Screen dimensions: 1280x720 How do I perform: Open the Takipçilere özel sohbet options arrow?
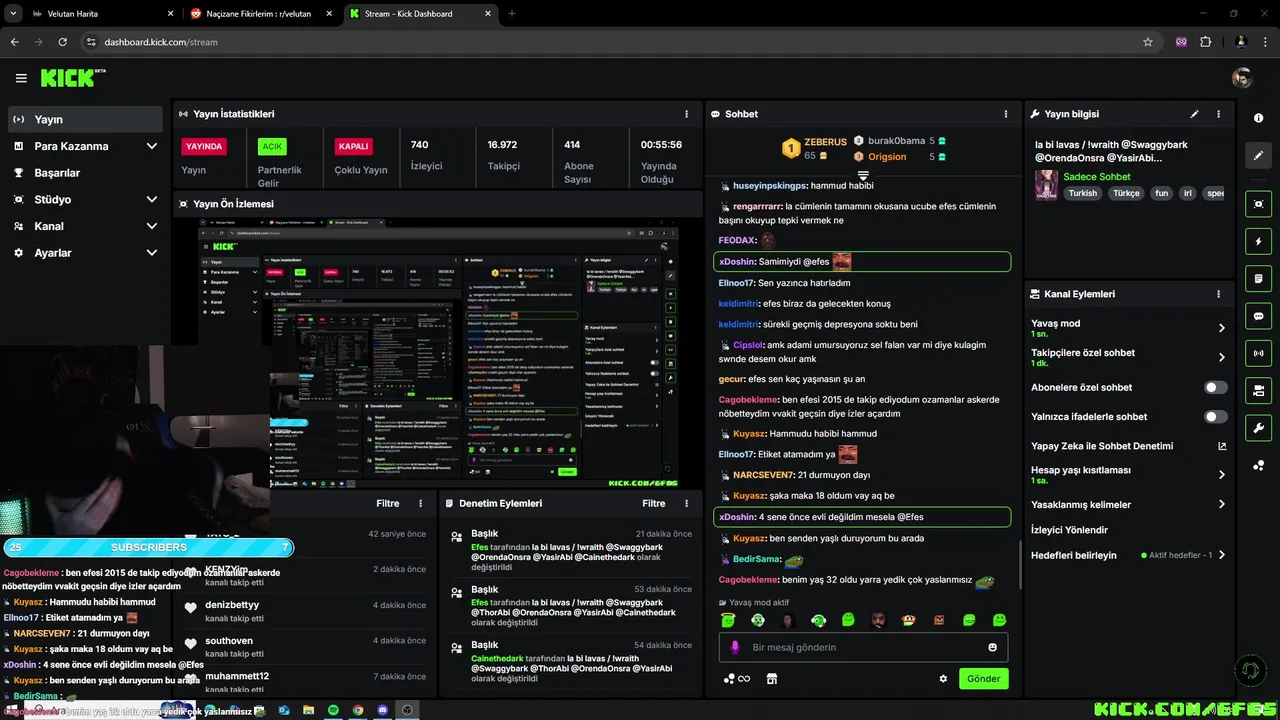click(1221, 357)
